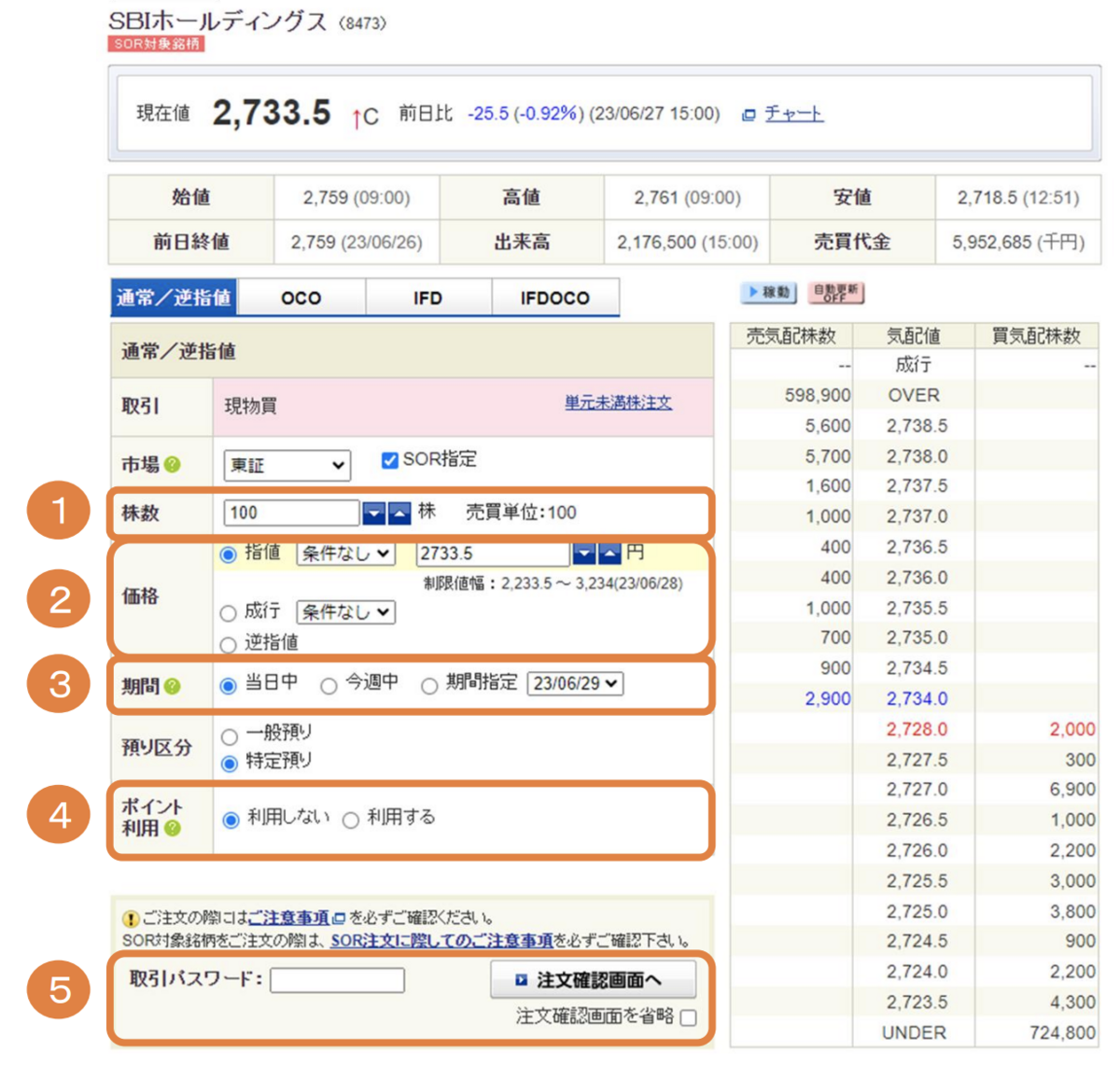Select 特定預り account type
This screenshot has height=1066, width=1120.
tap(229, 764)
